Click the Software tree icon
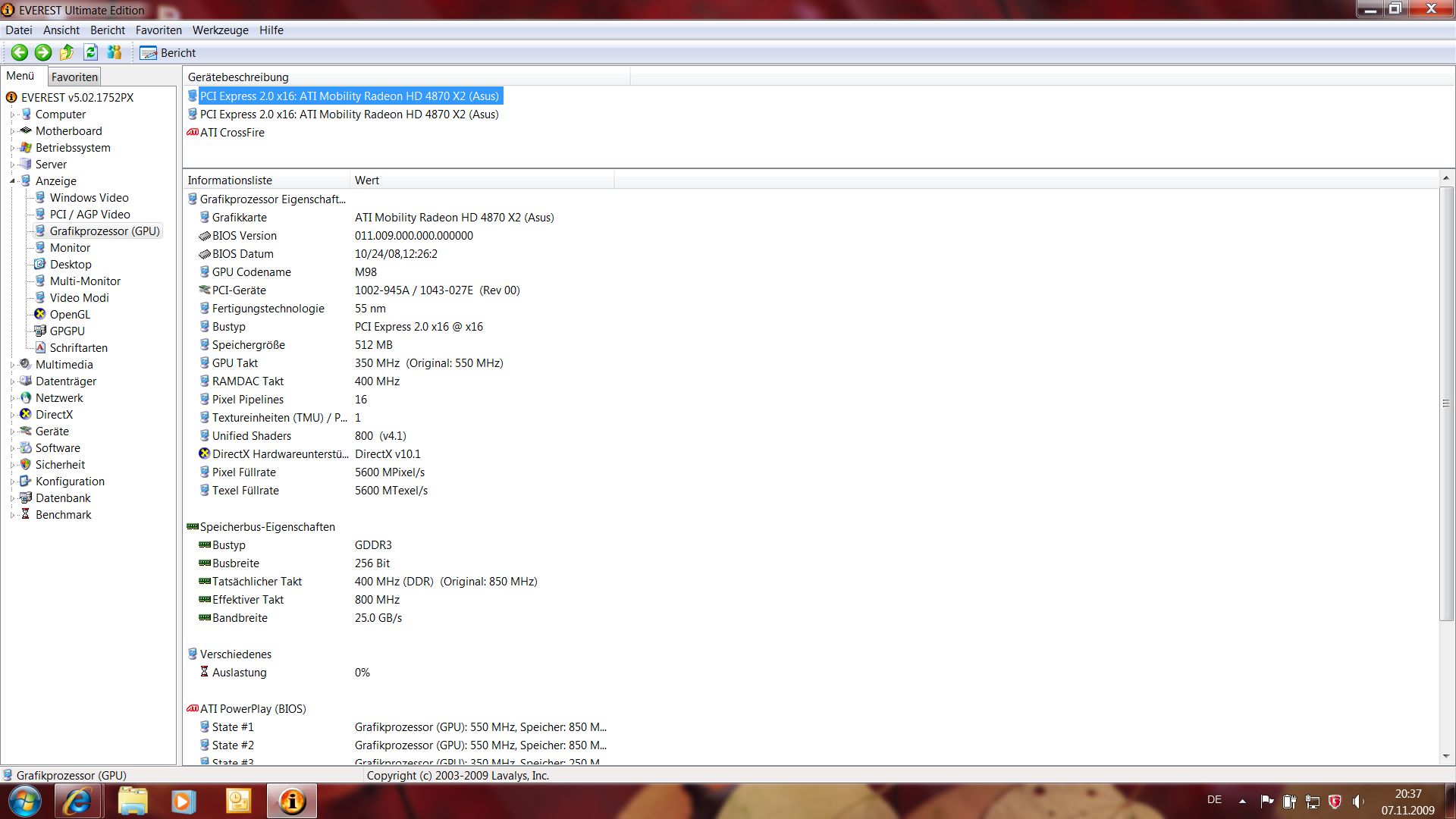 (x=26, y=447)
